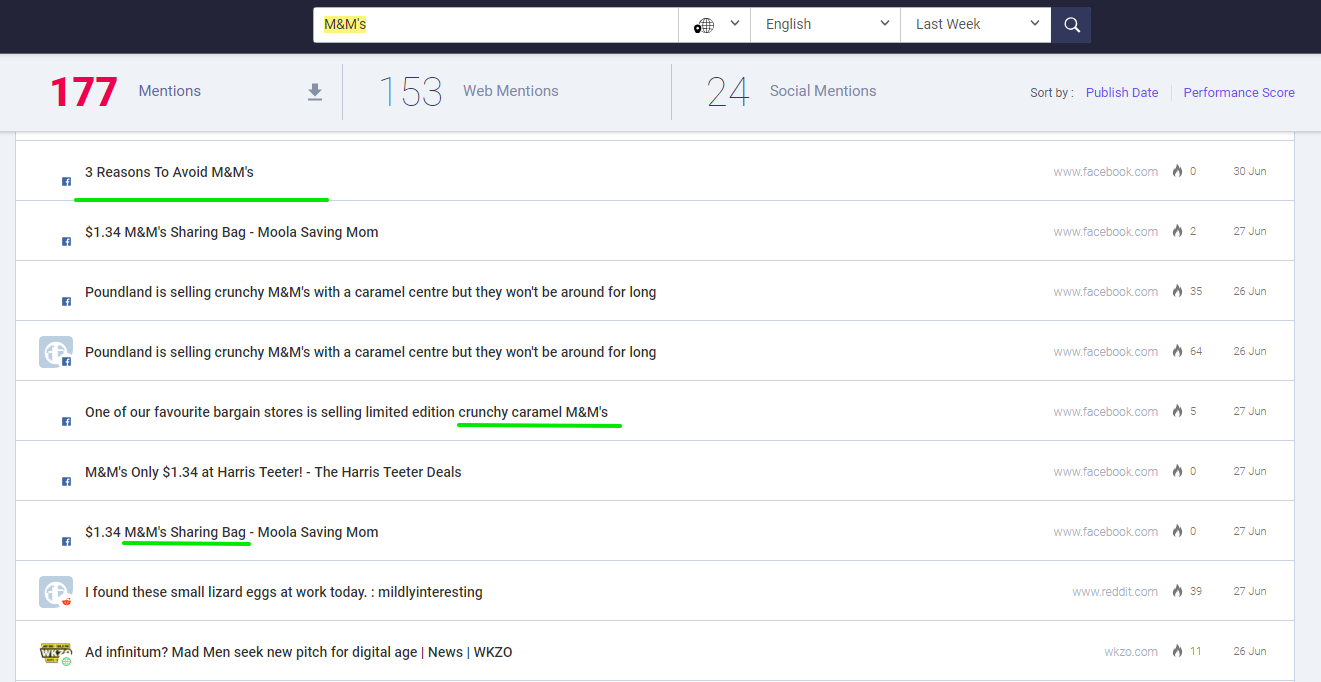This screenshot has height=682, width=1321.
Task: Open the Last Week time range dropdown
Action: tap(975, 24)
